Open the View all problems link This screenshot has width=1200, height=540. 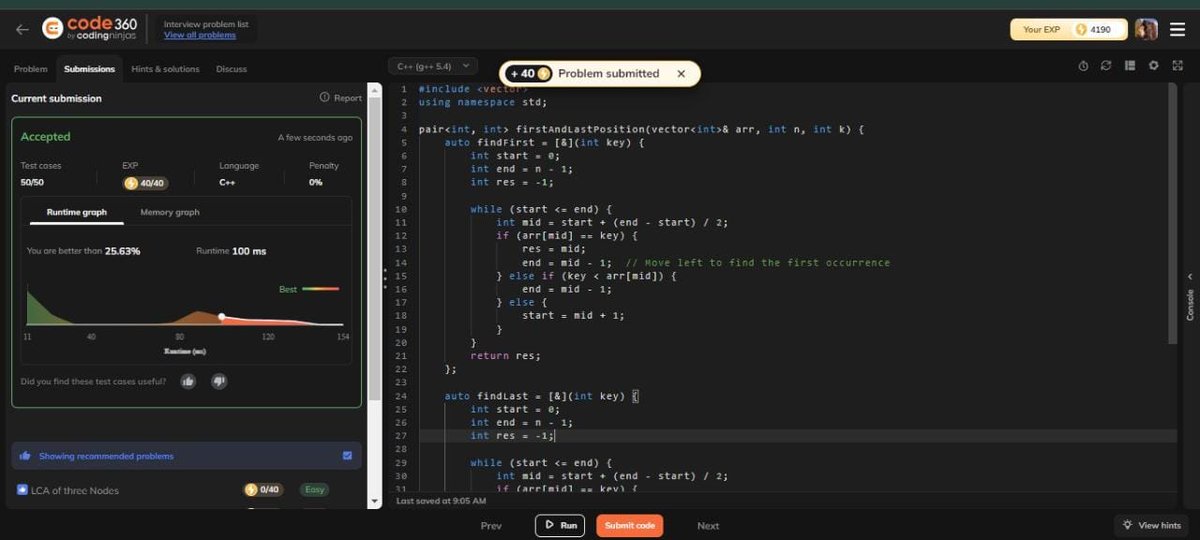[x=200, y=36]
